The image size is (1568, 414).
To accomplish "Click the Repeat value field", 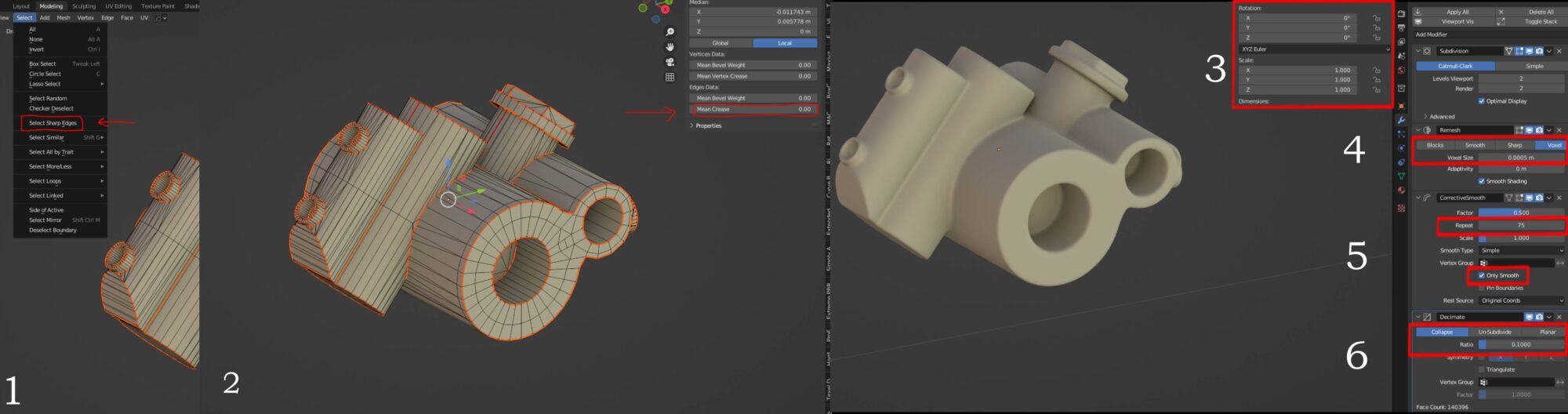I will (1521, 225).
